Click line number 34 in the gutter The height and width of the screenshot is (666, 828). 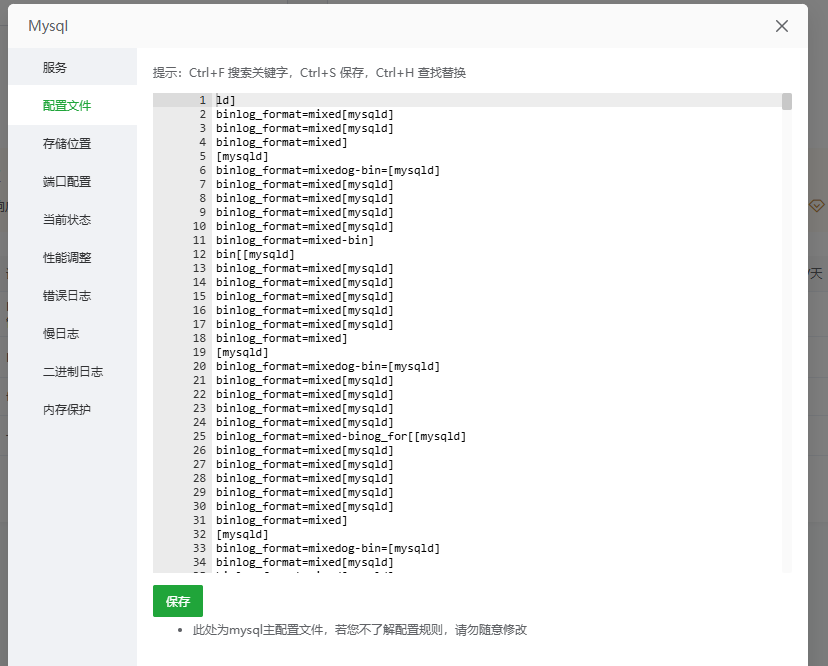point(200,562)
